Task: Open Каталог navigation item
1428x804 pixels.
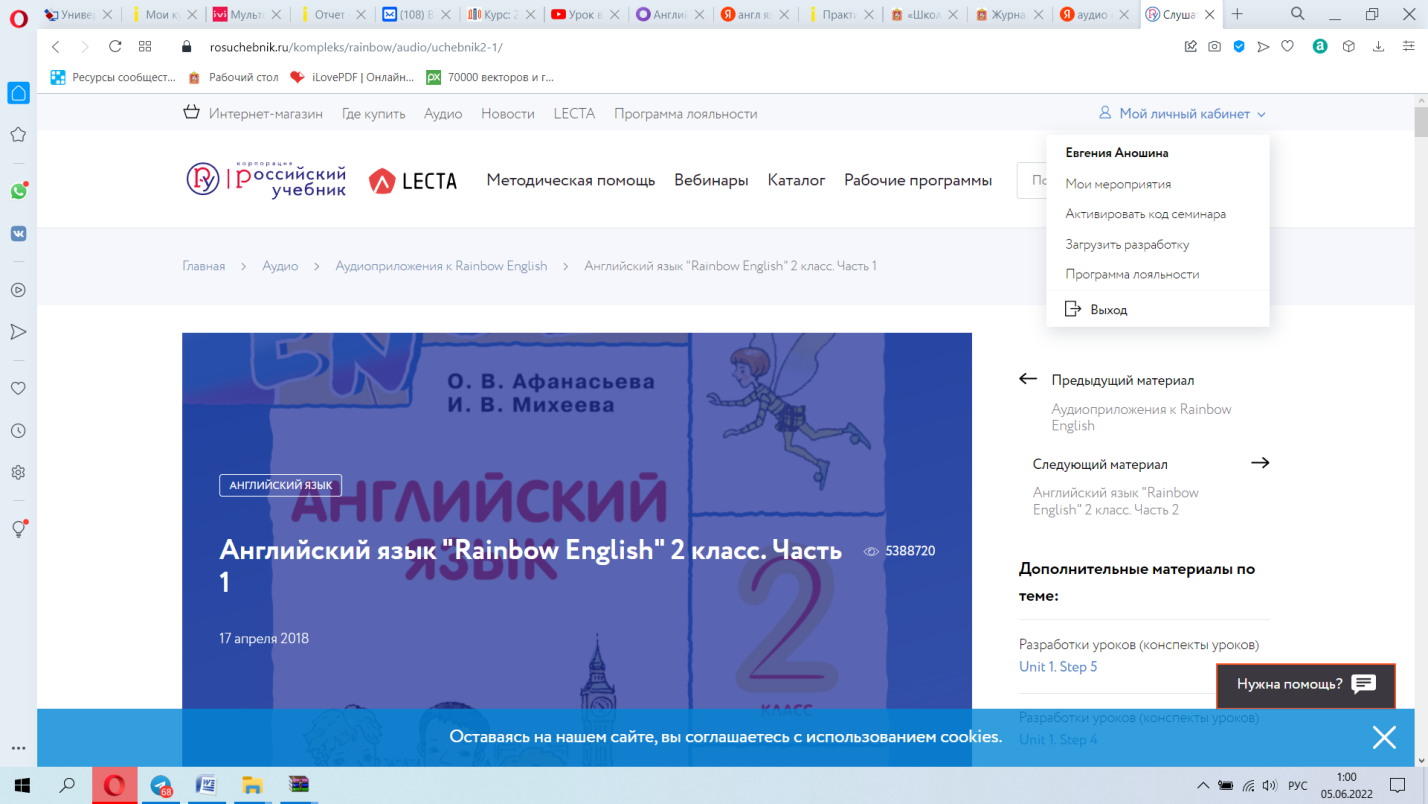Action: [796, 180]
